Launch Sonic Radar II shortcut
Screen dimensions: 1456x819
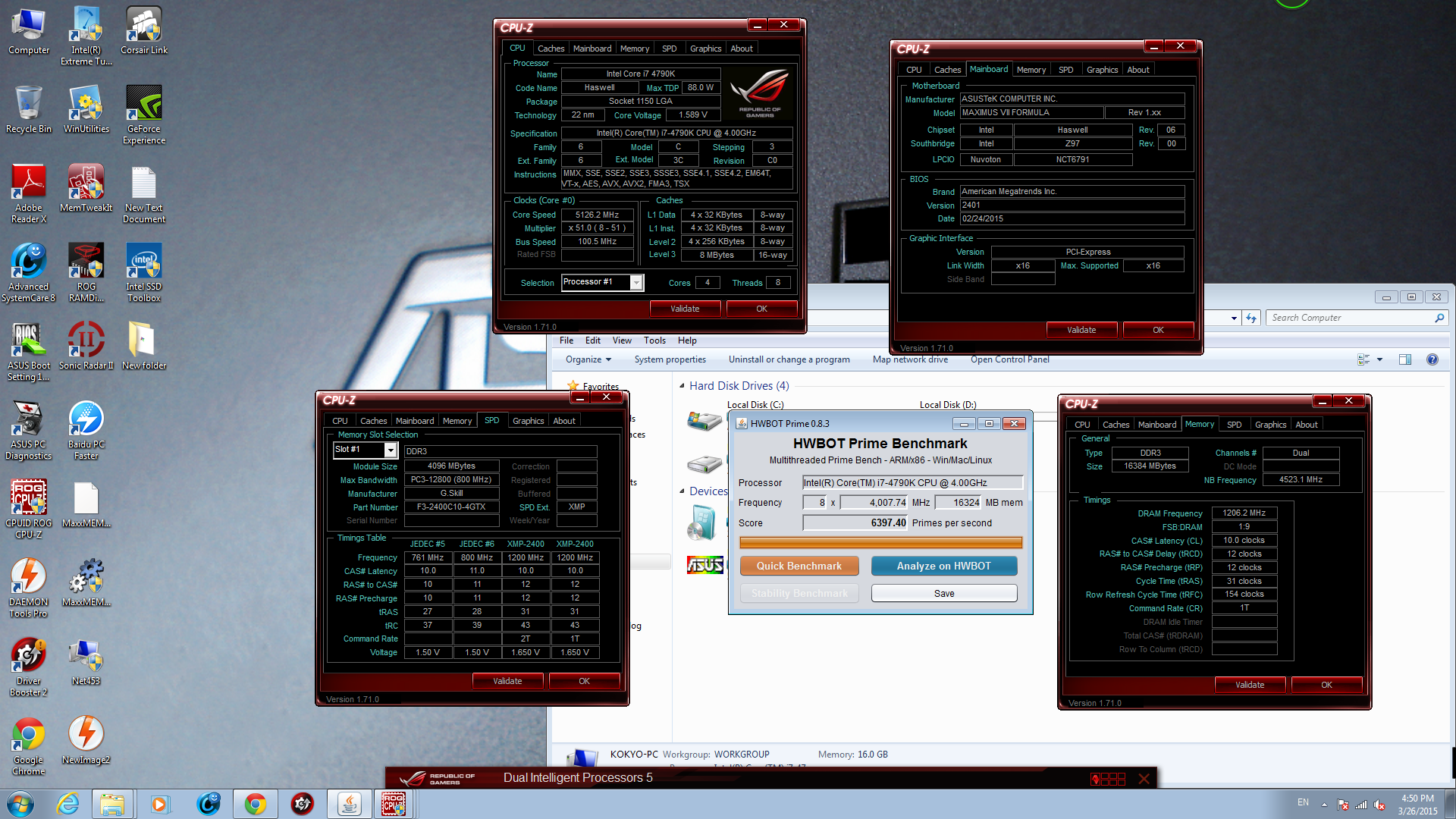coord(86,347)
